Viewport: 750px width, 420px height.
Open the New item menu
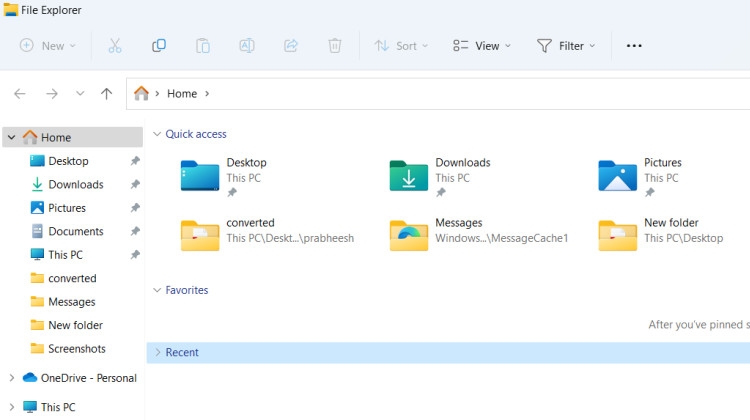tap(47, 46)
